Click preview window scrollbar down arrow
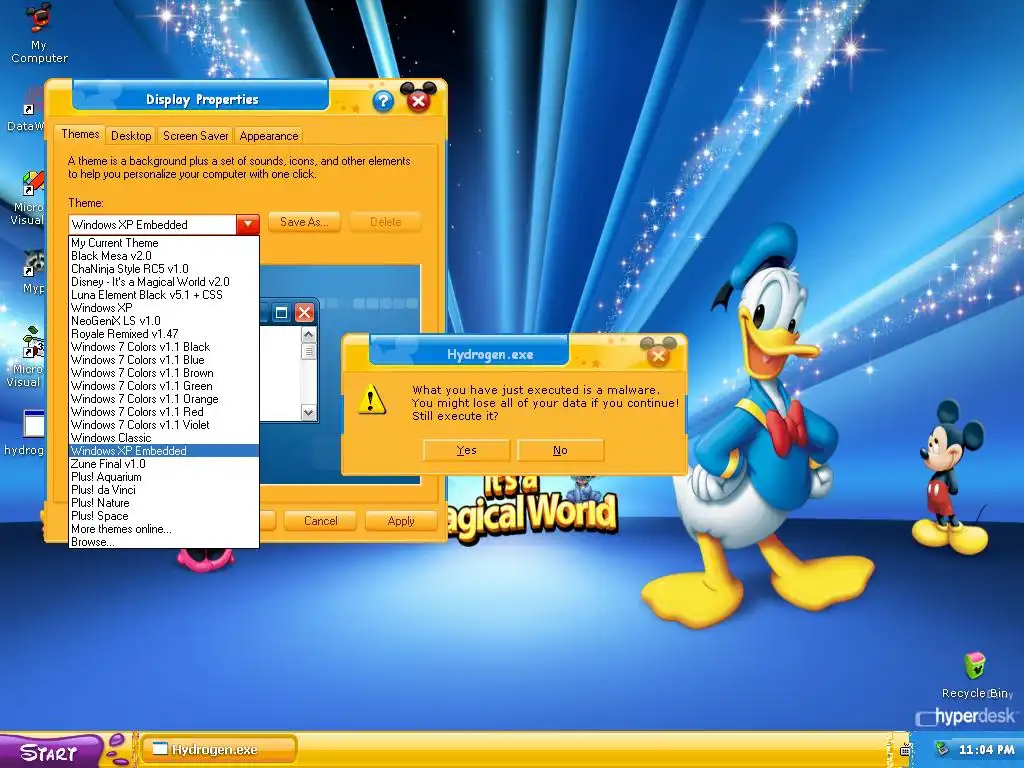1024x768 pixels. click(x=308, y=413)
